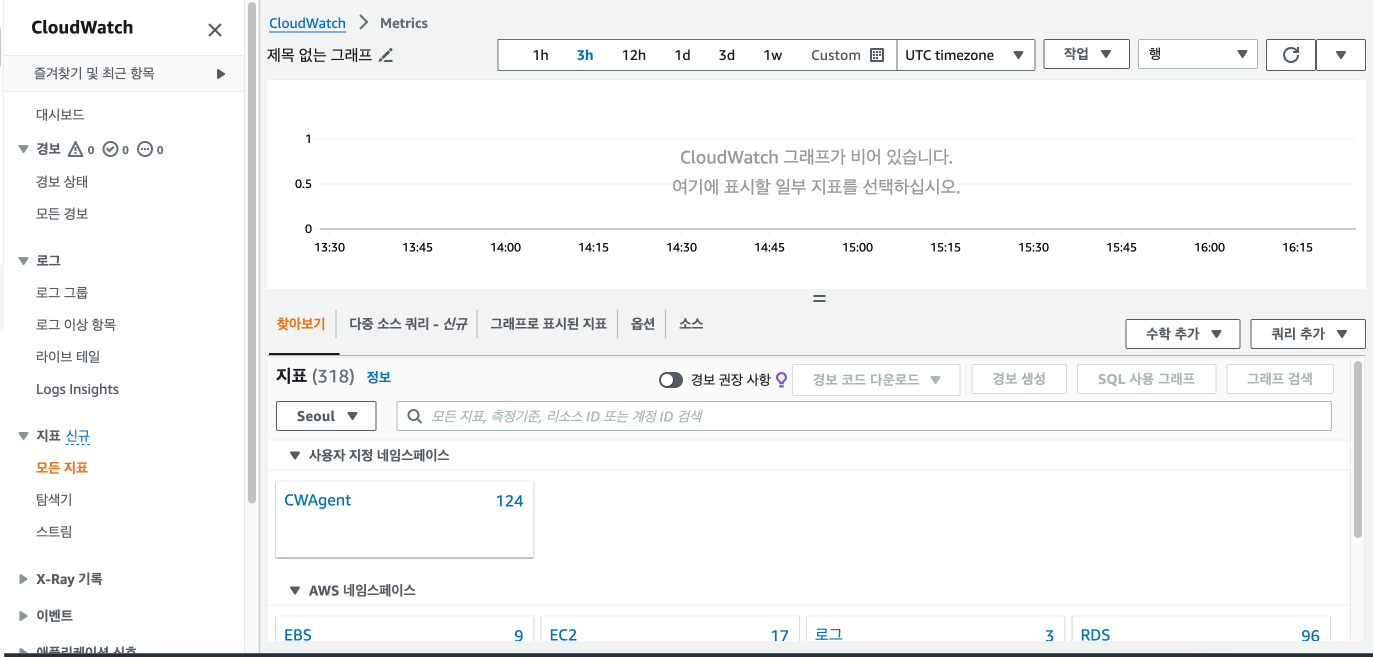The width and height of the screenshot is (1373, 657).
Task: Open the Dashboards (대시보드) sidebar item
Action: [60, 115]
